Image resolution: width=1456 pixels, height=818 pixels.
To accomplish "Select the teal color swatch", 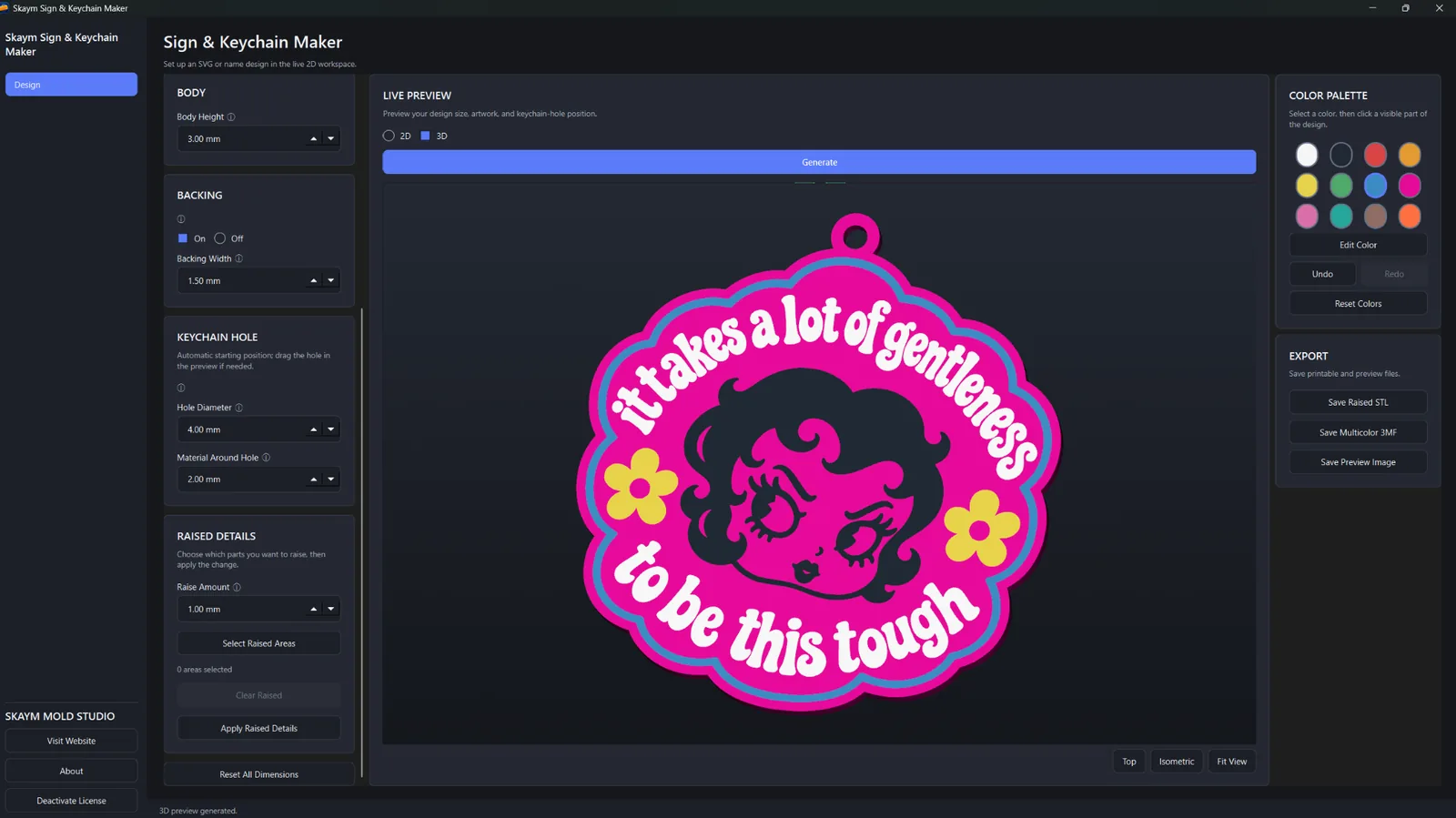I will [x=1341, y=216].
